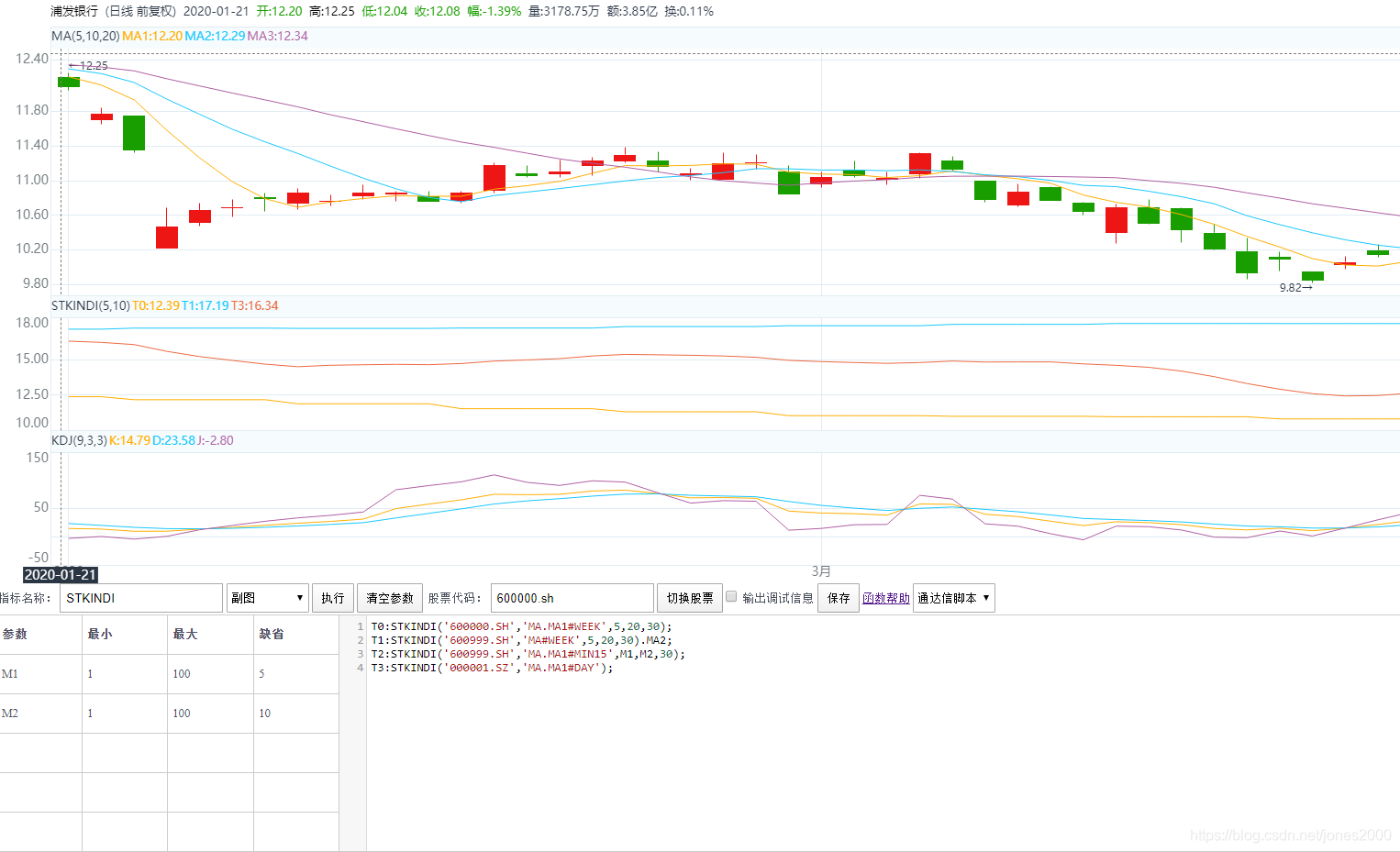Click the 执行 button
Viewport: 1400px width, 852px height.
pyautogui.click(x=332, y=598)
